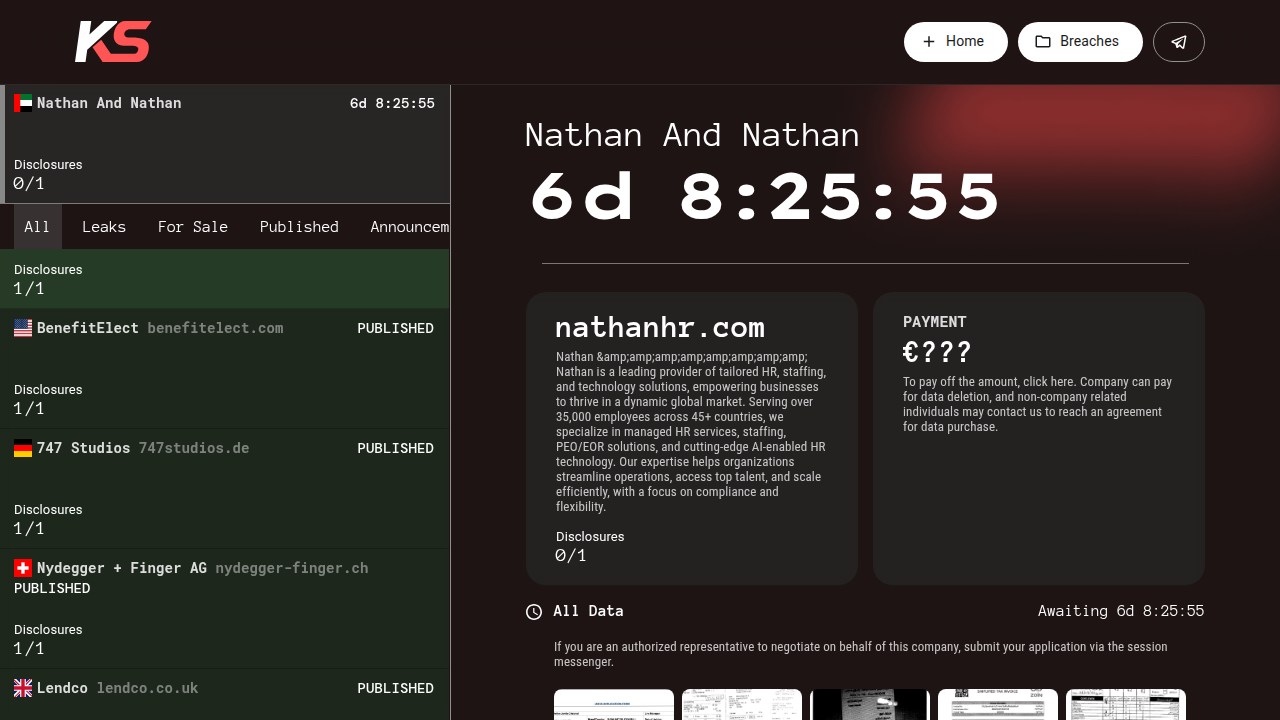Open the Telegram paper plane icon button
Viewport: 1280px width, 720px height.
pos(1179,42)
